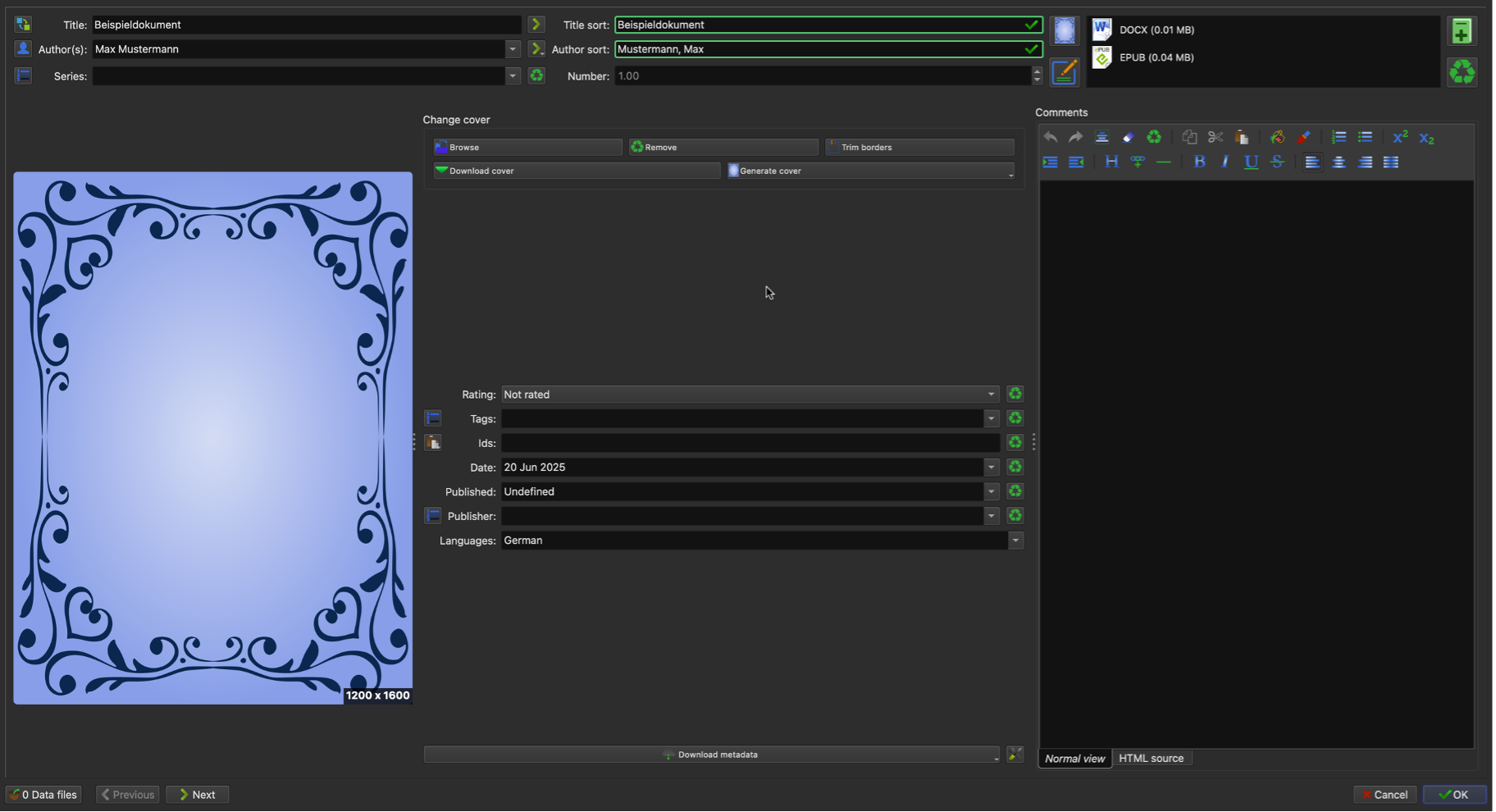
Task: Click the insert link icon in Comments
Action: pyautogui.click(x=1138, y=162)
